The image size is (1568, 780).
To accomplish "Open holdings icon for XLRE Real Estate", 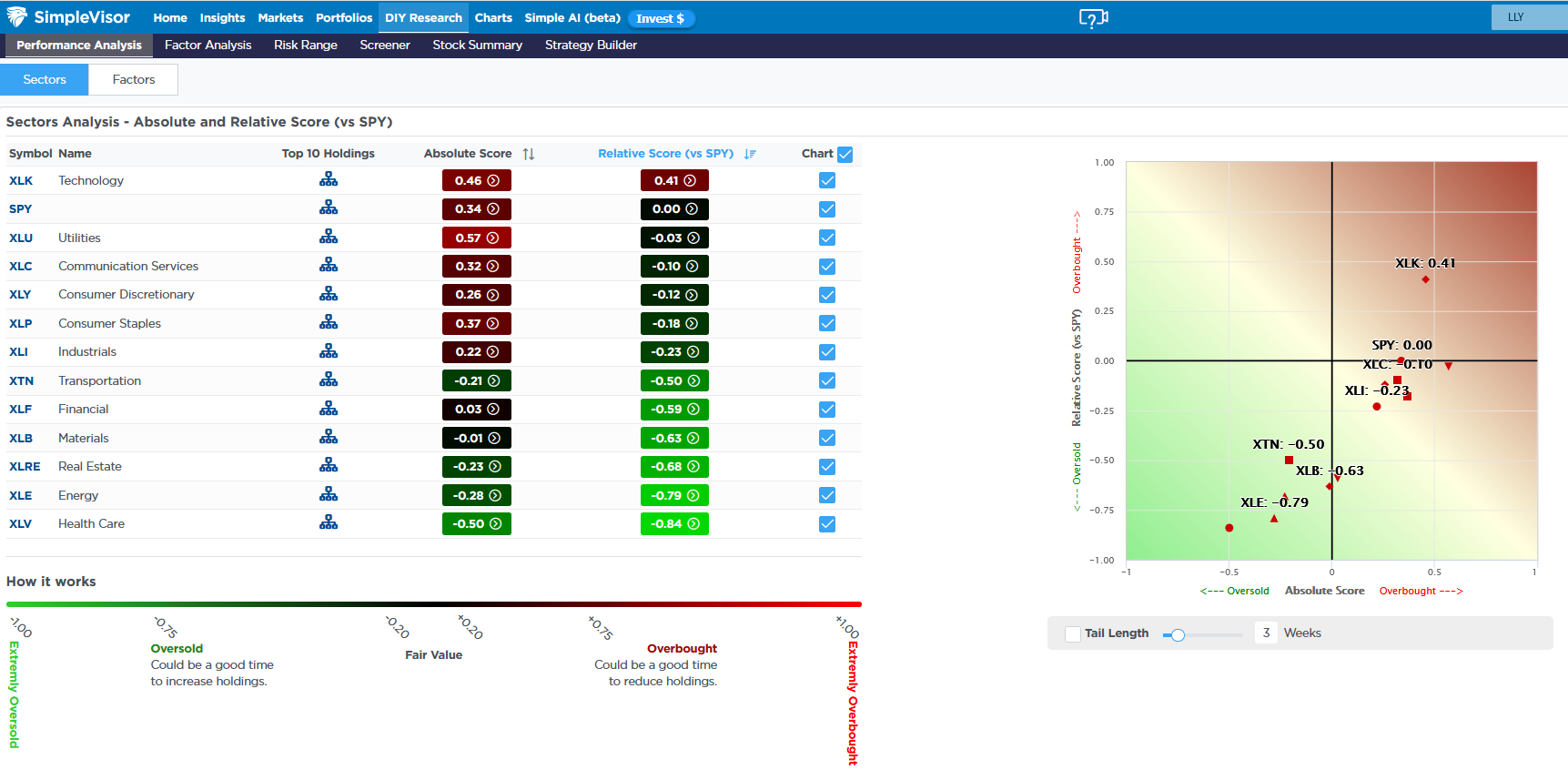I will (329, 465).
